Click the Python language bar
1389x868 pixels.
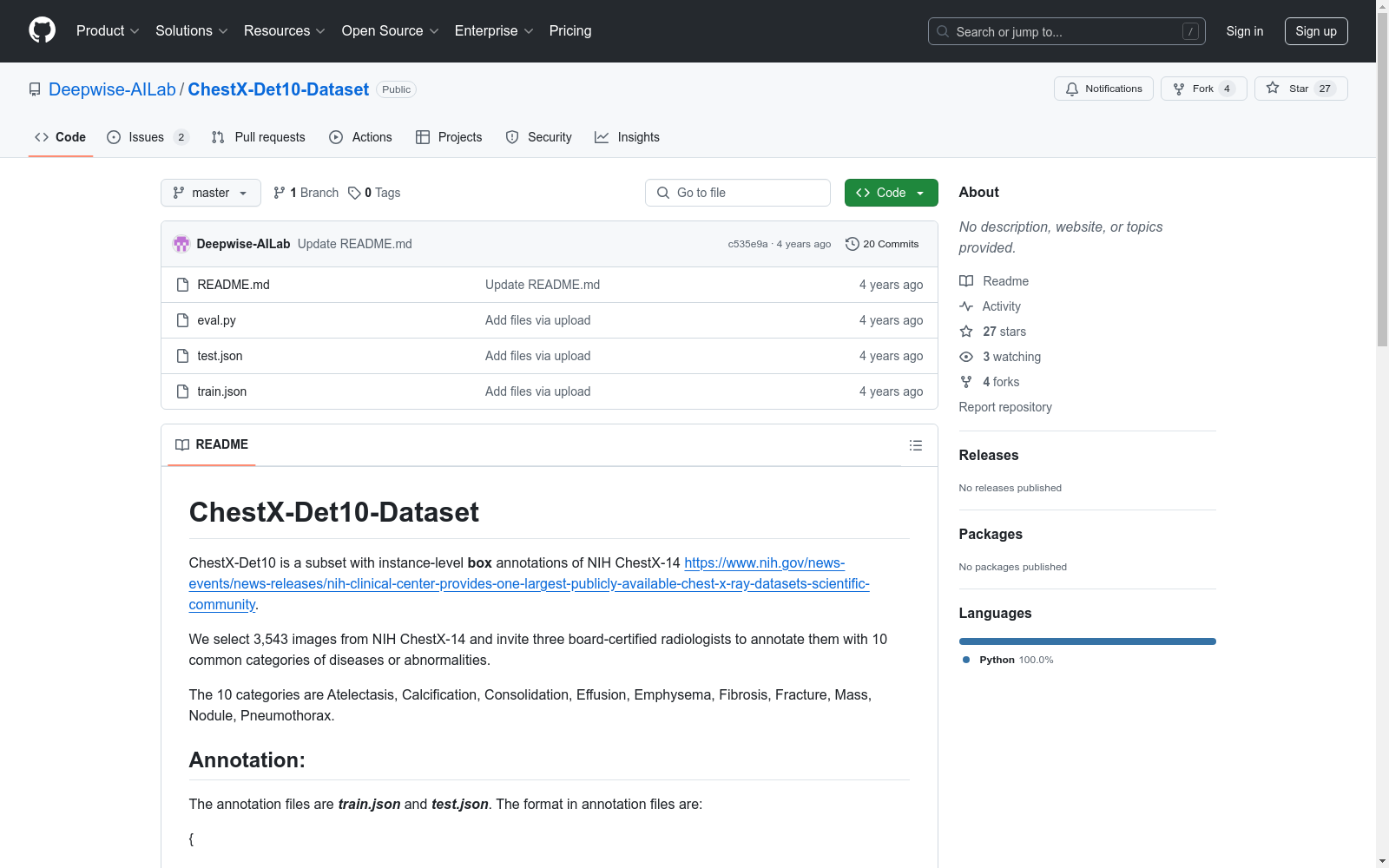pos(1087,641)
